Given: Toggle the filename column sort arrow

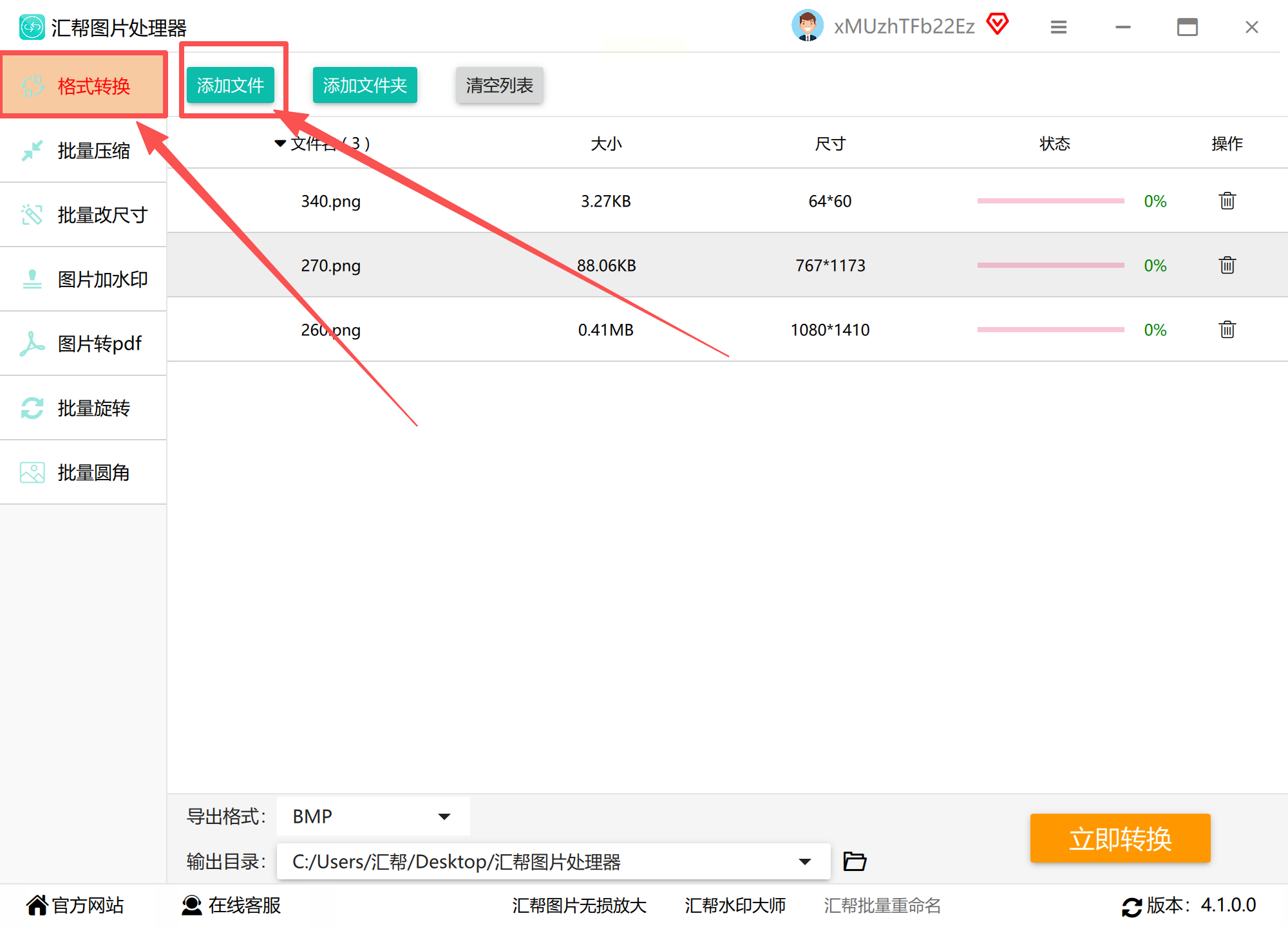Looking at the screenshot, I should point(280,143).
